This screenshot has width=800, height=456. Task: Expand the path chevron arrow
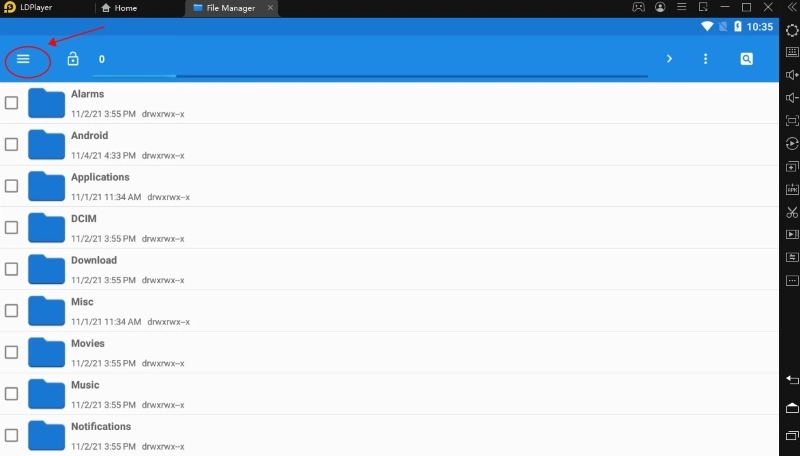pyautogui.click(x=669, y=59)
